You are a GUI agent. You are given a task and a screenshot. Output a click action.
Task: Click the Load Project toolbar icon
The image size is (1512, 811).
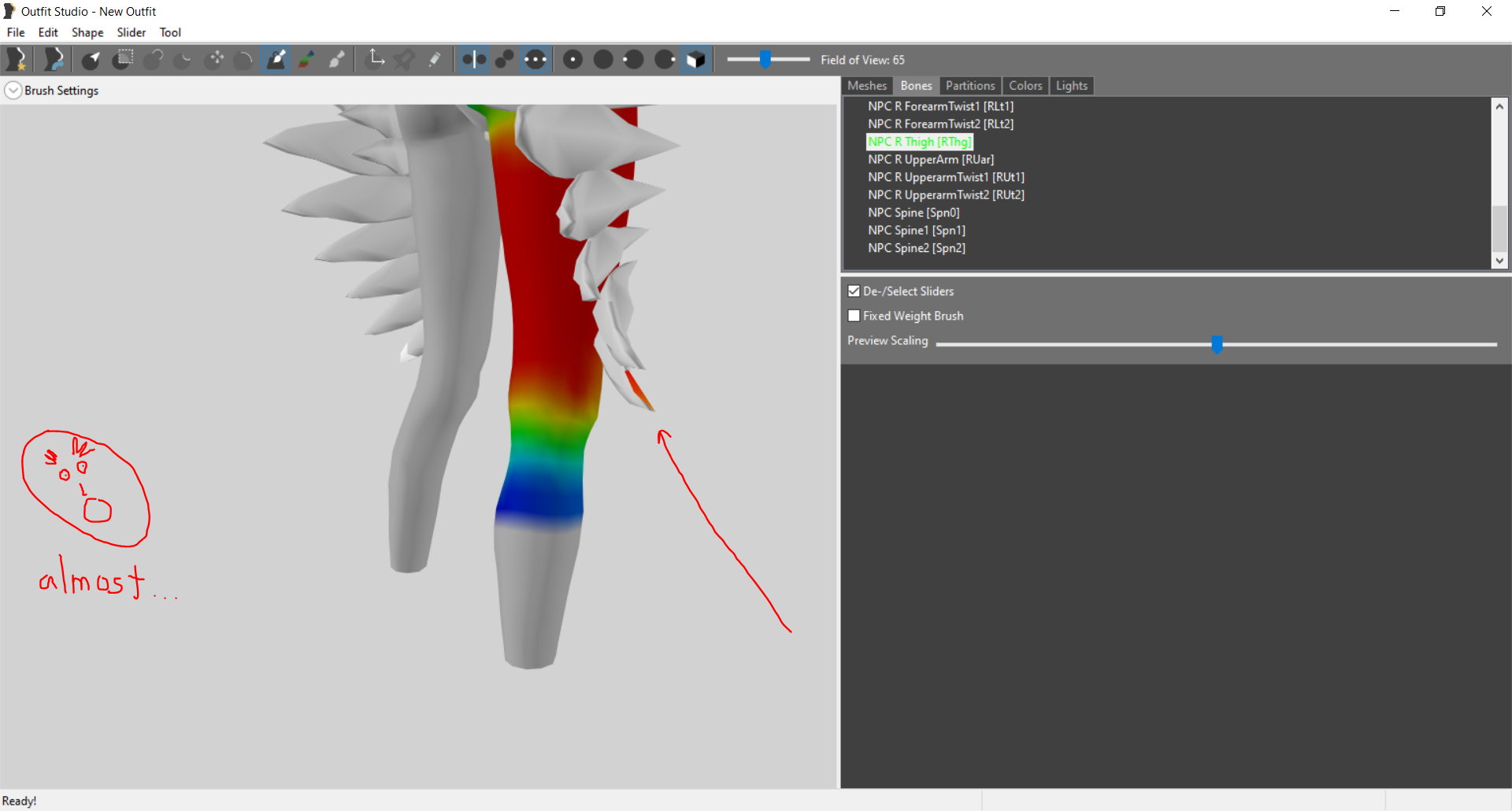pos(54,59)
